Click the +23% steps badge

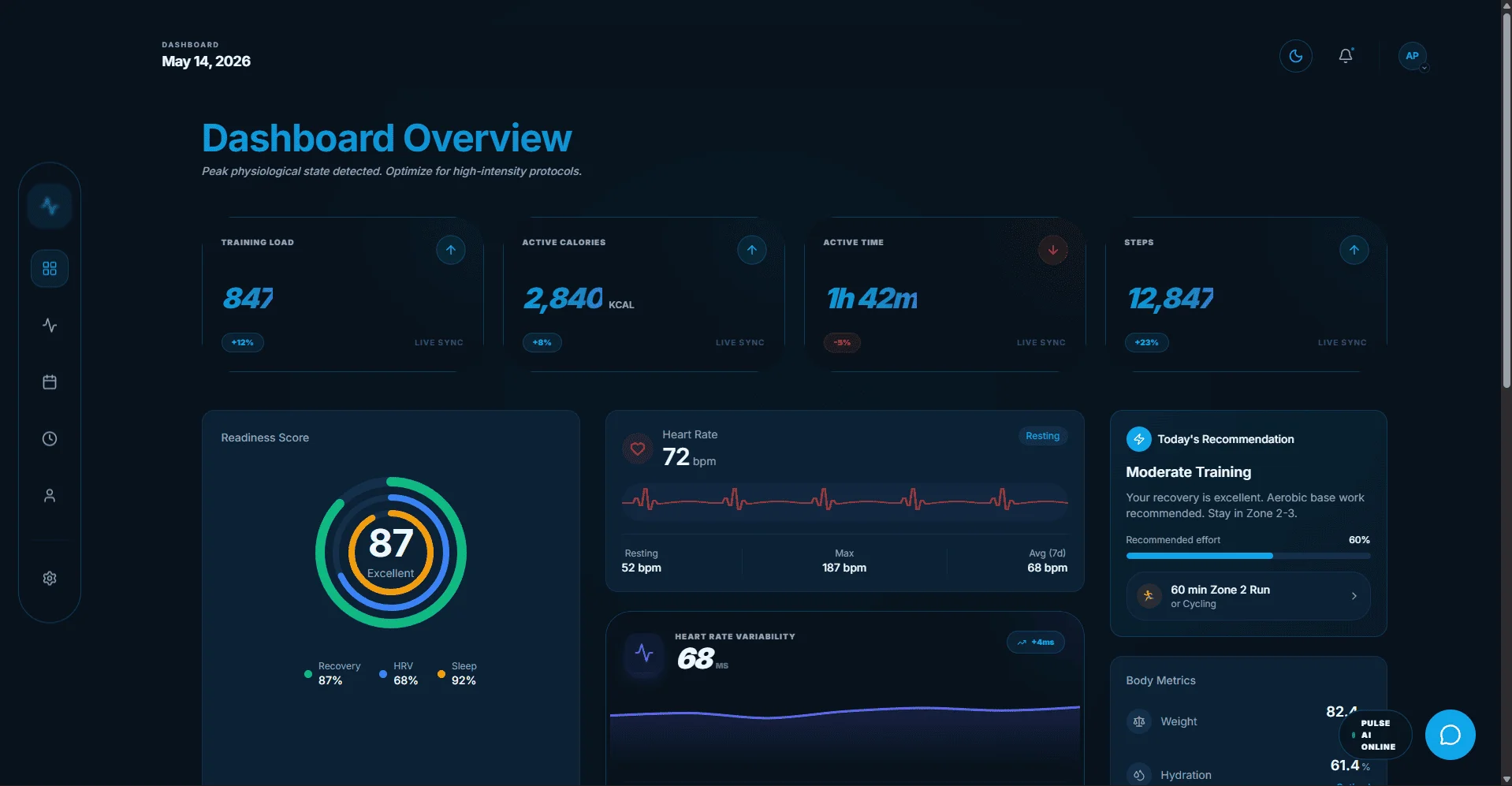point(1147,342)
